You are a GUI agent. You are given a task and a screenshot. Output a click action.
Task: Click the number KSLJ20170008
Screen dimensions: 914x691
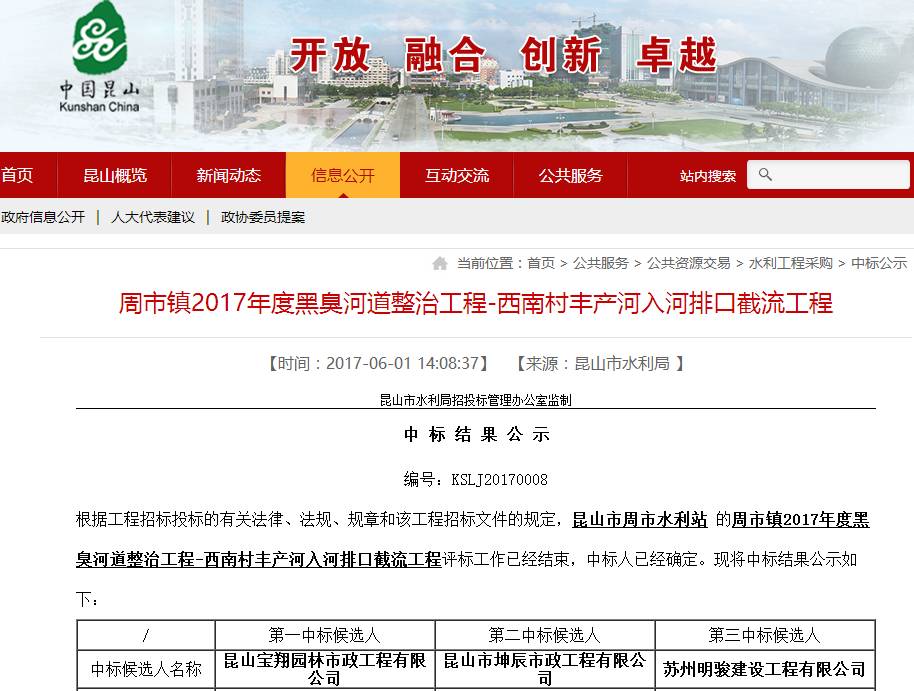coord(500,480)
